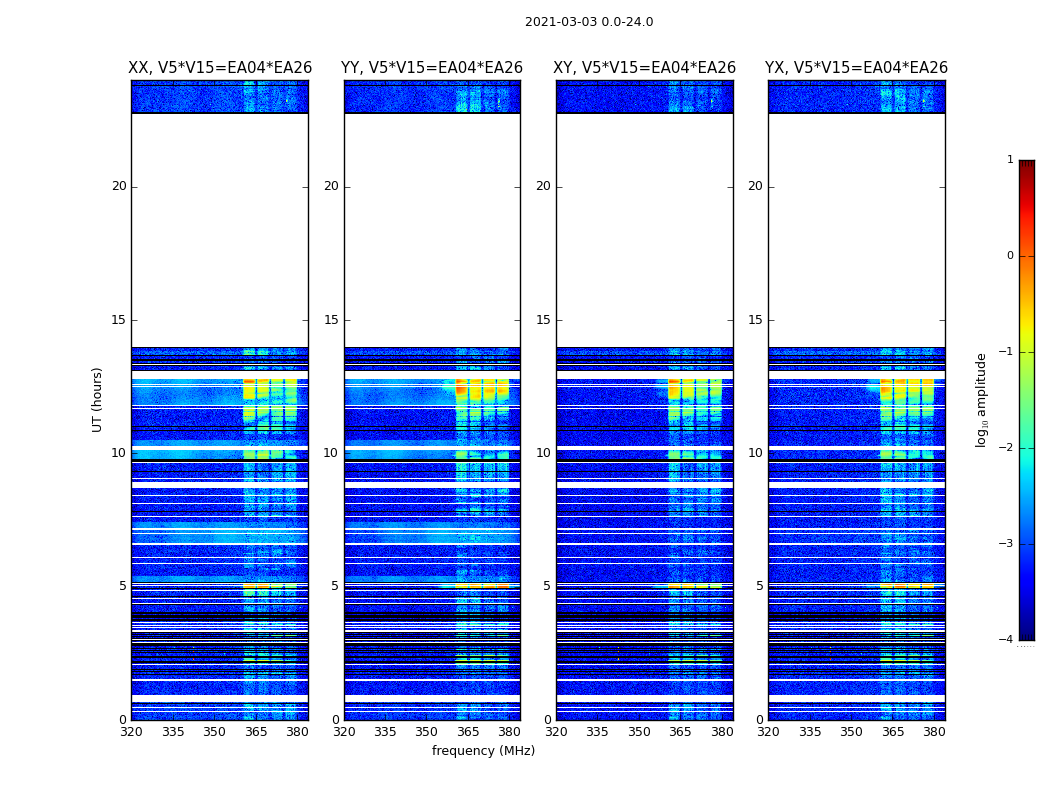The width and height of the screenshot is (1050, 800).
Task: Click the dark red top of the colorbar
Action: [1026, 166]
